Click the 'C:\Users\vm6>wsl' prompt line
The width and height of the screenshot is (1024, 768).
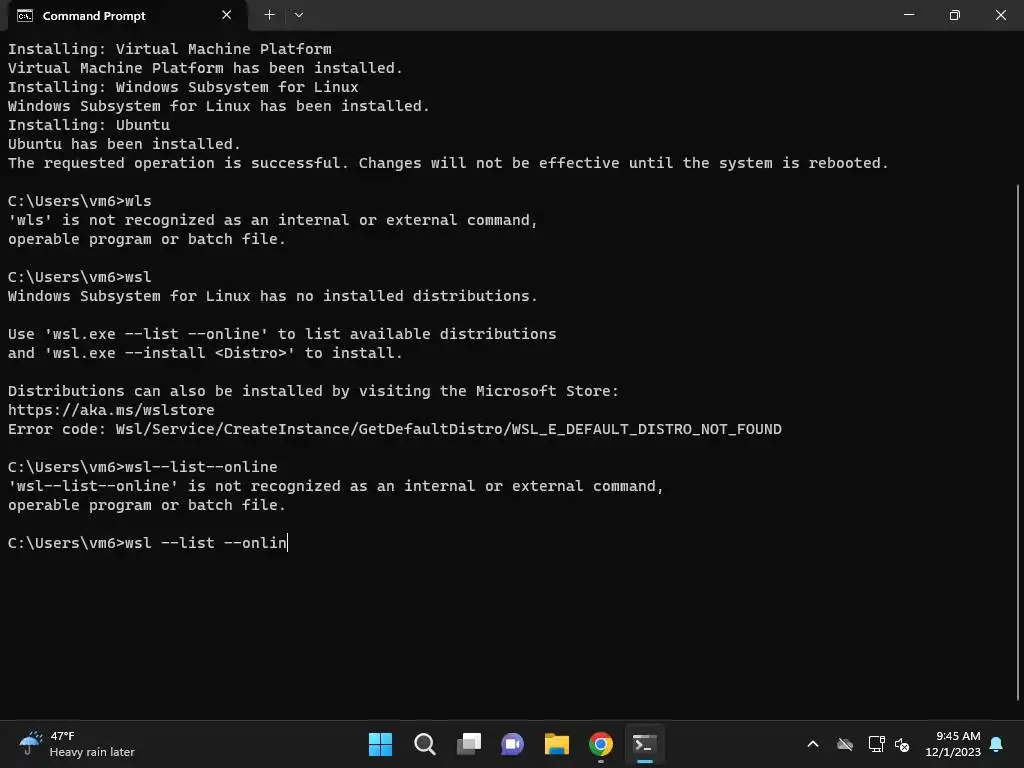coord(80,277)
